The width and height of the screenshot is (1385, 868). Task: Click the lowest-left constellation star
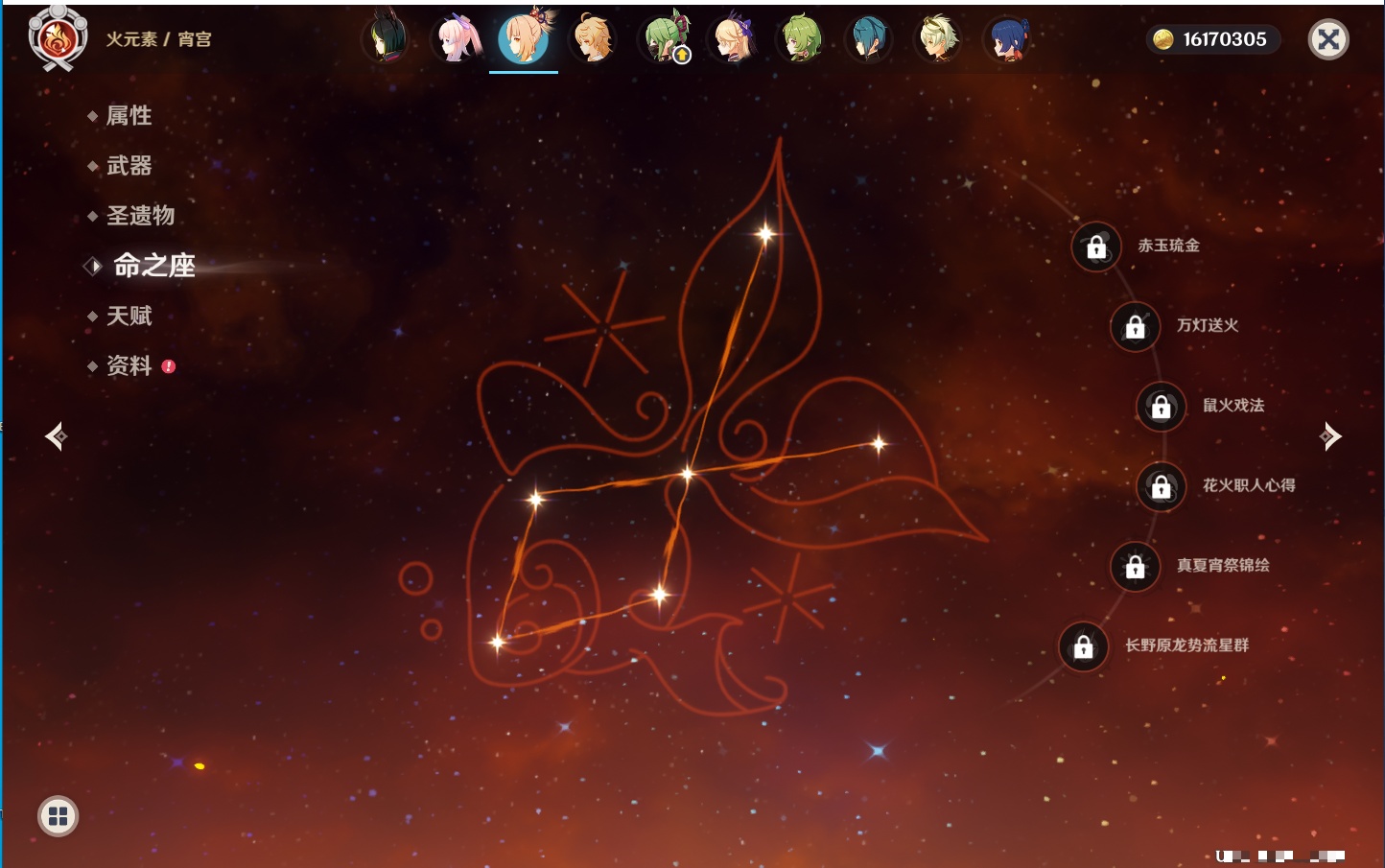point(497,642)
